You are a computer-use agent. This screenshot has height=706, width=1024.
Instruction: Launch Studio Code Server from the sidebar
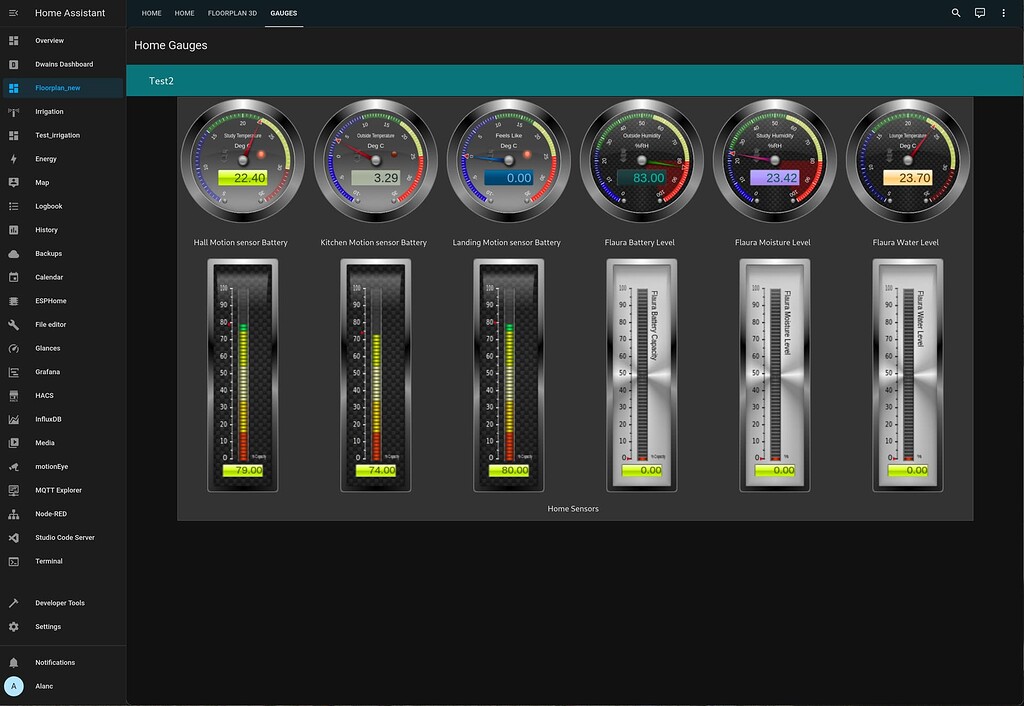[x=62, y=537]
